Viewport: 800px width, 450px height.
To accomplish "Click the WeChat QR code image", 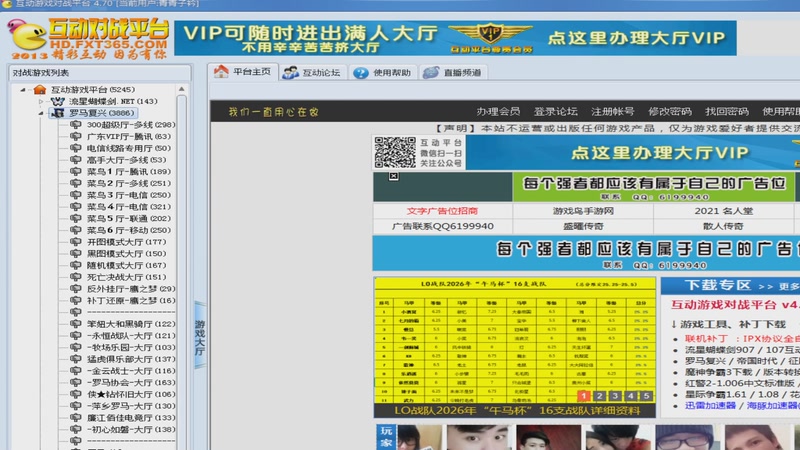I will coord(395,152).
